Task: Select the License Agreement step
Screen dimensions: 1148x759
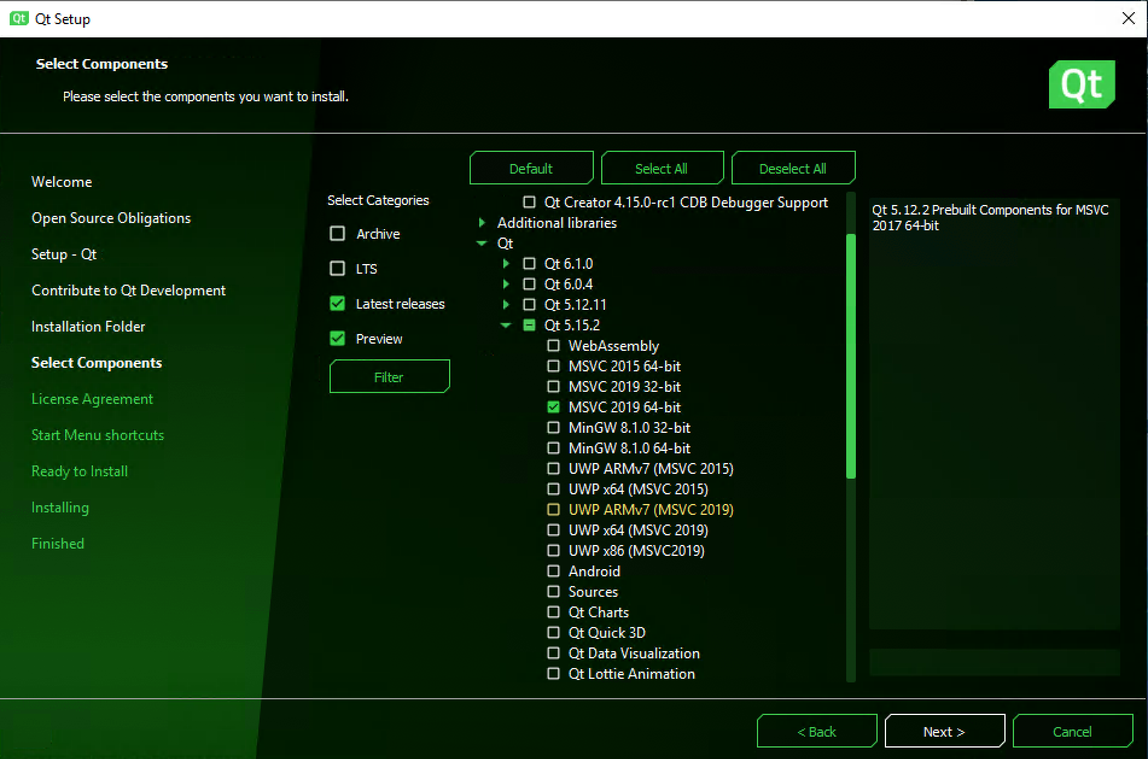Action: click(92, 399)
